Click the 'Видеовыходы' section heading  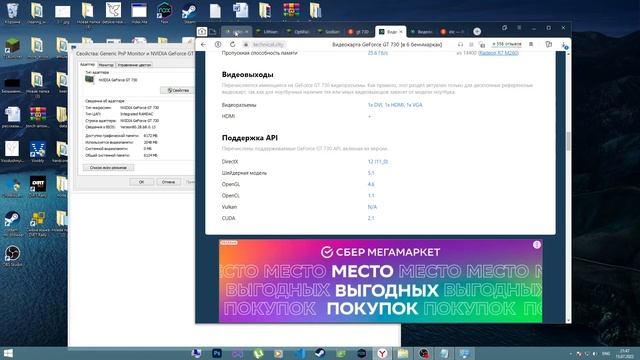[247, 75]
